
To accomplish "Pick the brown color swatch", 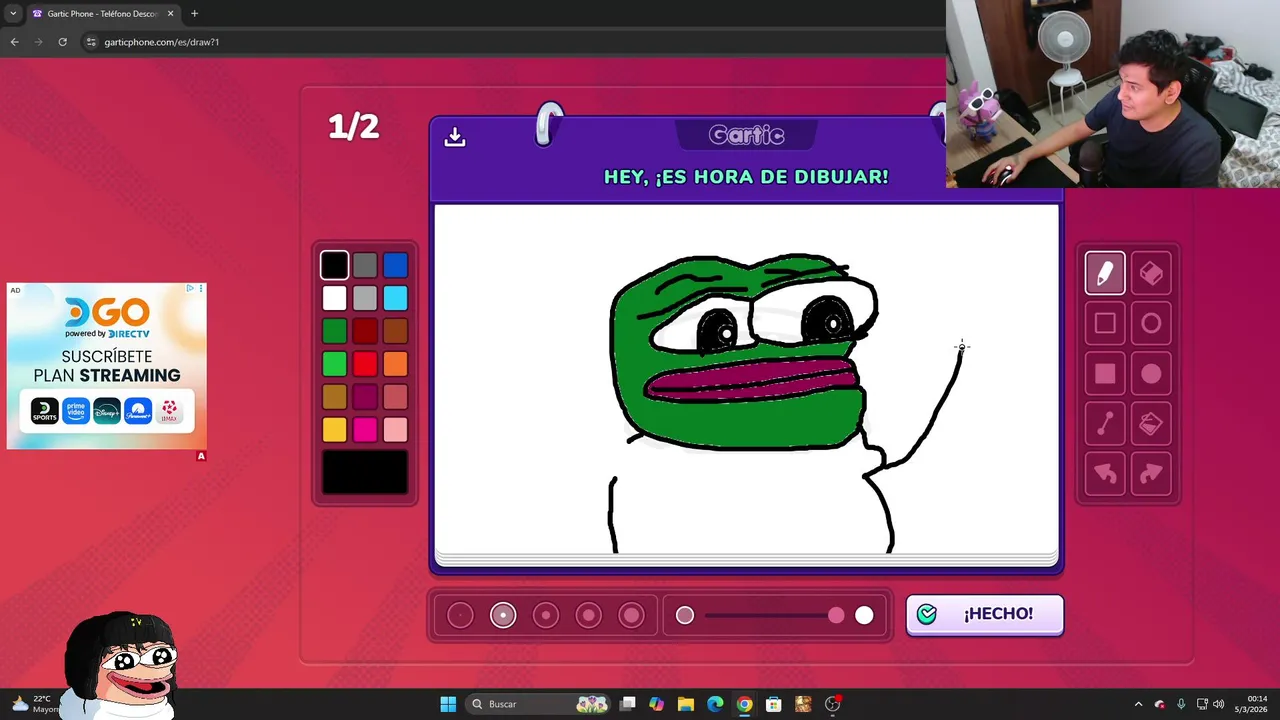I will click(395, 331).
